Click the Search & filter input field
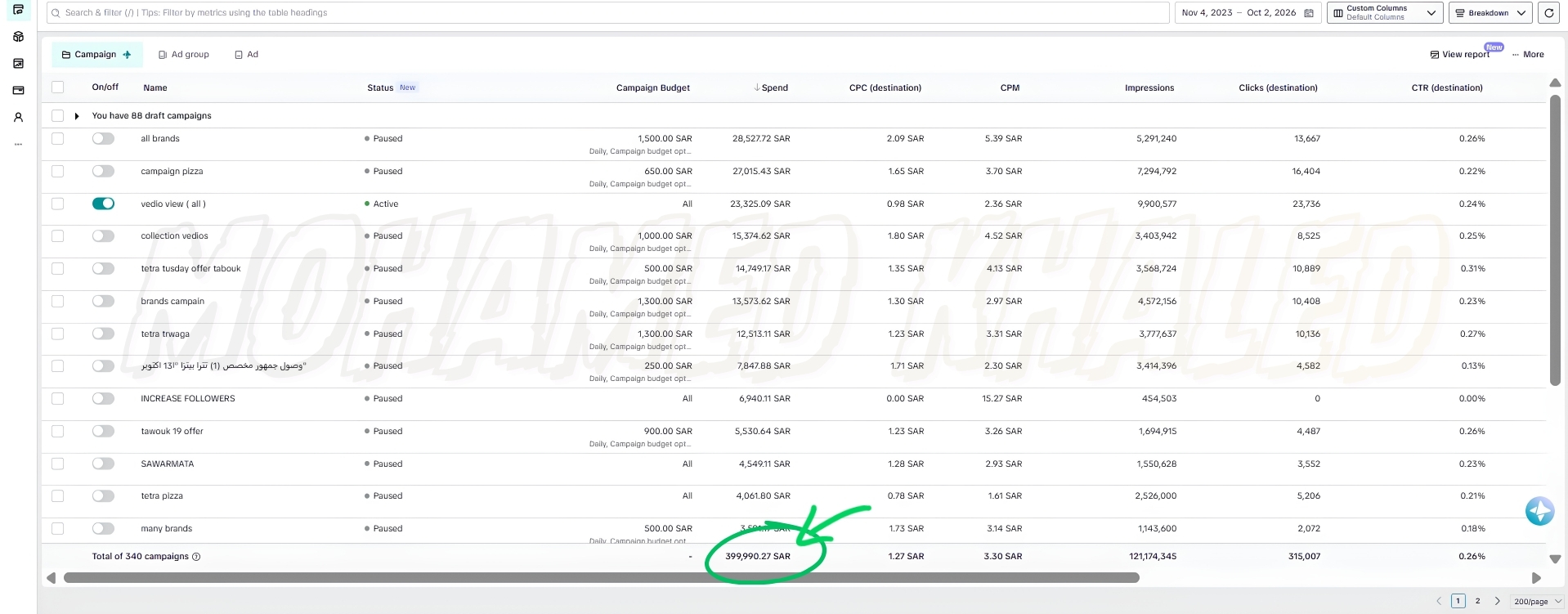1568x614 pixels. (x=608, y=13)
